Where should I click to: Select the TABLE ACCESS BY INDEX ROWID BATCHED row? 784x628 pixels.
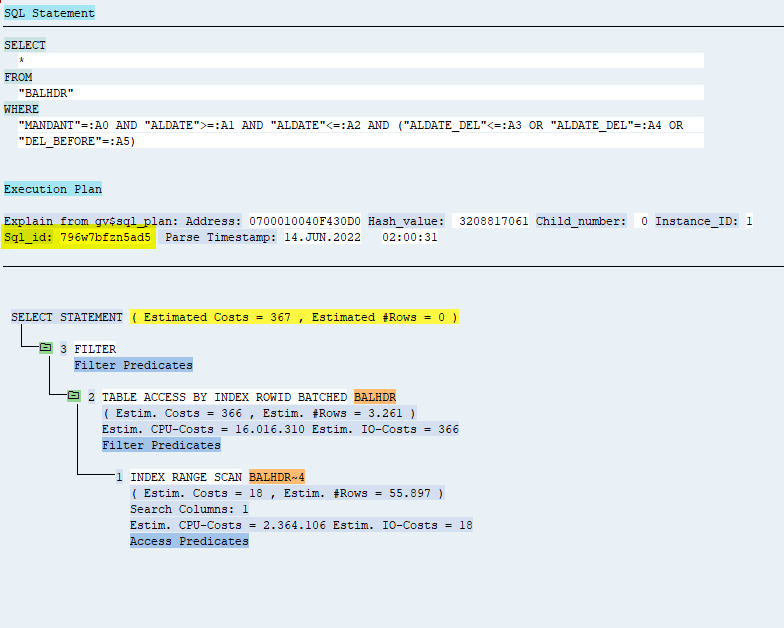224,397
